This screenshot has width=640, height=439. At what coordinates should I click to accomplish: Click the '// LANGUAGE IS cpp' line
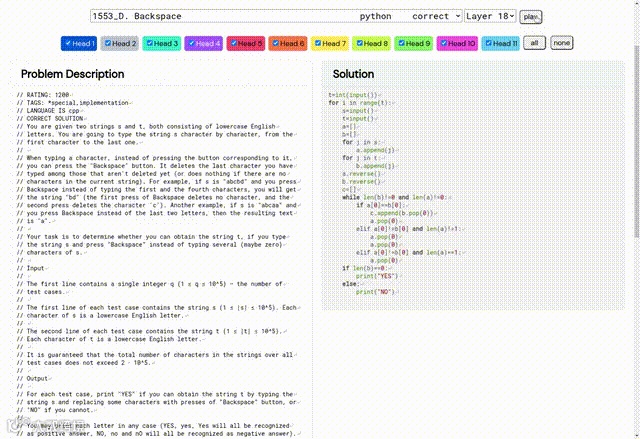pyautogui.click(x=48, y=111)
